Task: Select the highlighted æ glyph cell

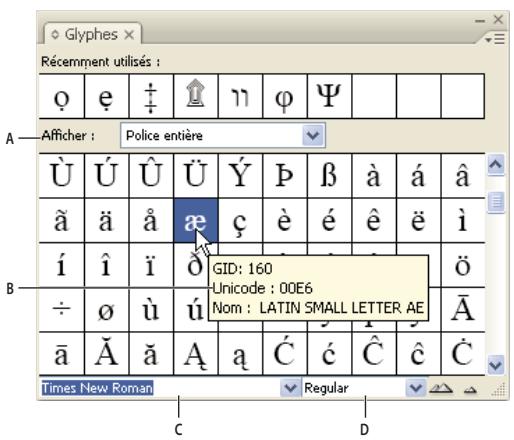Action: click(x=196, y=220)
